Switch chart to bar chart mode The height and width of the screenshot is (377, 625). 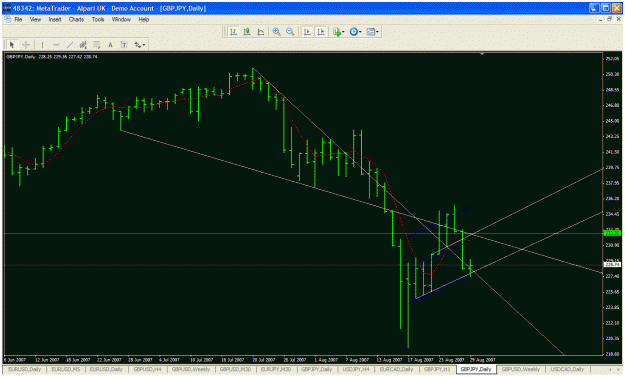coord(234,32)
